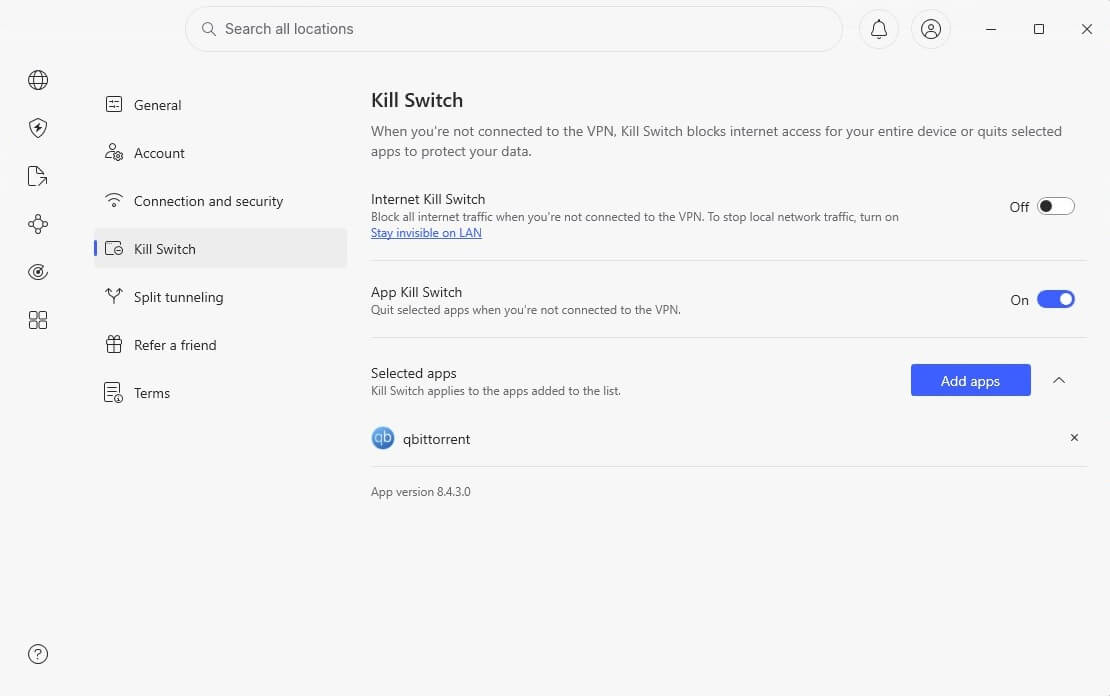The height and width of the screenshot is (696, 1110).
Task: Open the help question mark icon
Action: point(38,654)
